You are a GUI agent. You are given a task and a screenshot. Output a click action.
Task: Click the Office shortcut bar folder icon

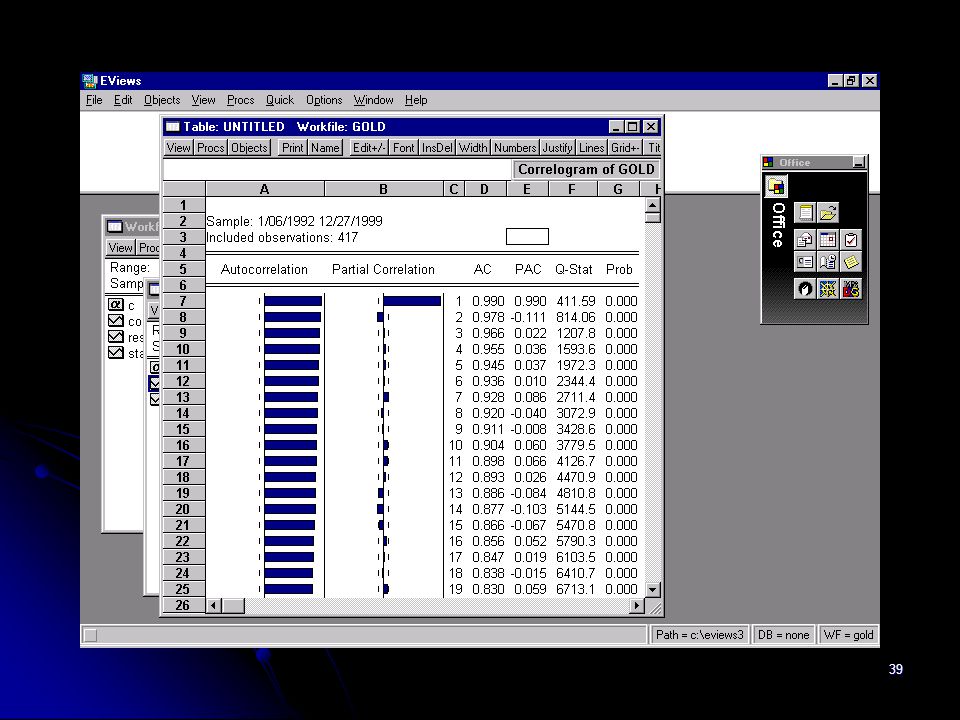tap(776, 186)
